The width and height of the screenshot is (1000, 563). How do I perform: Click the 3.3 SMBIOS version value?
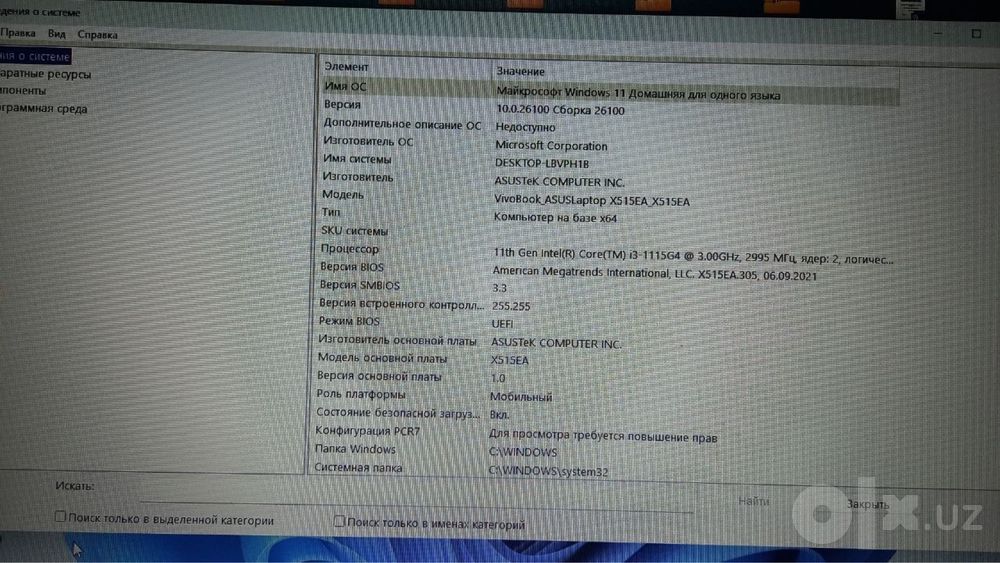coord(499,288)
